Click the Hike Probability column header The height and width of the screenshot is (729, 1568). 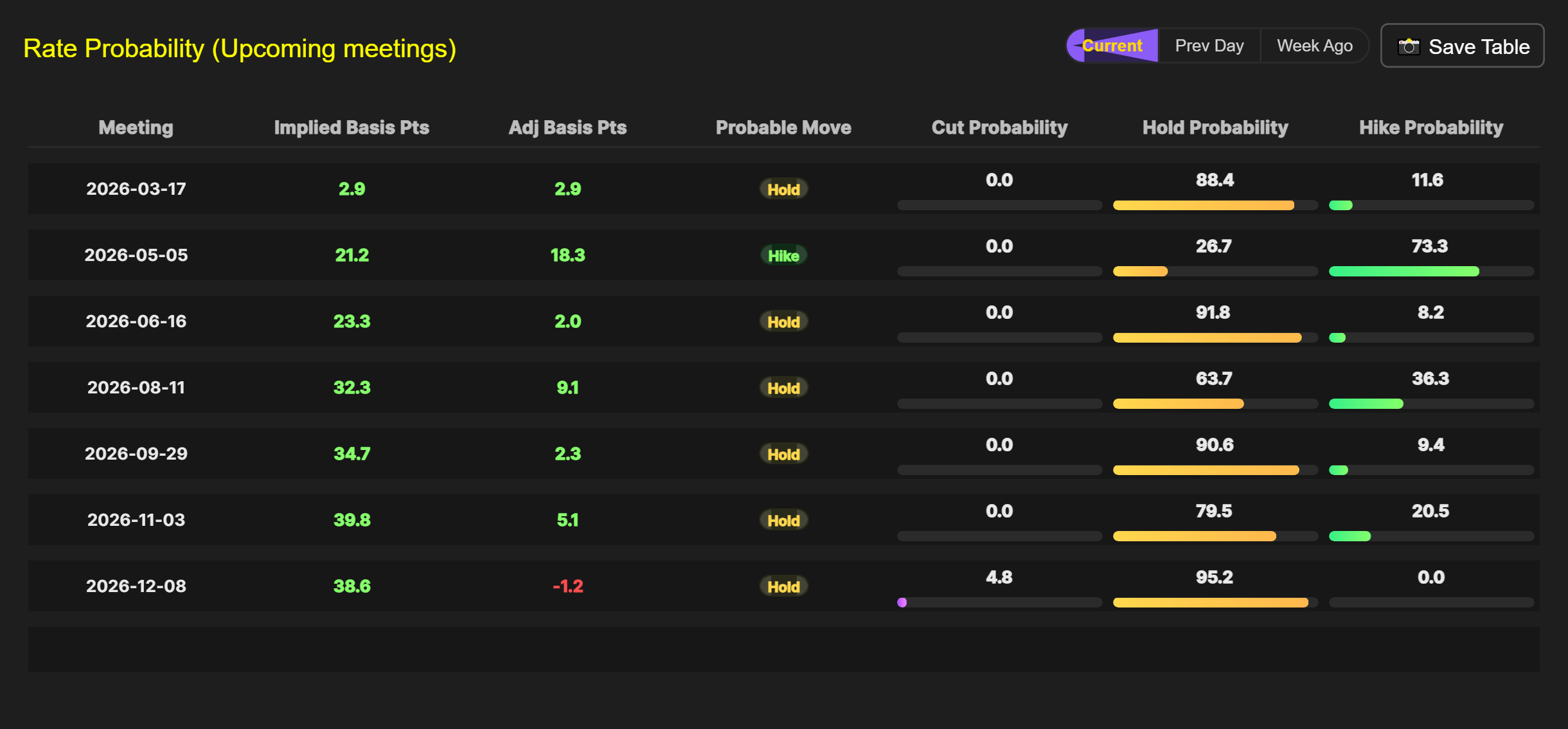(x=1431, y=127)
